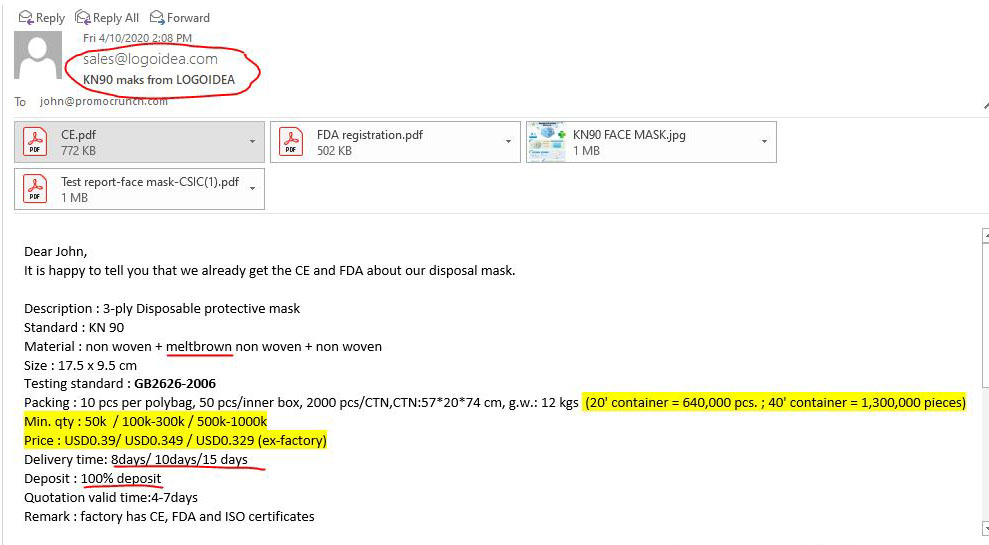Click the sender address sales@logoidea.com
989x545 pixels.
[150, 59]
